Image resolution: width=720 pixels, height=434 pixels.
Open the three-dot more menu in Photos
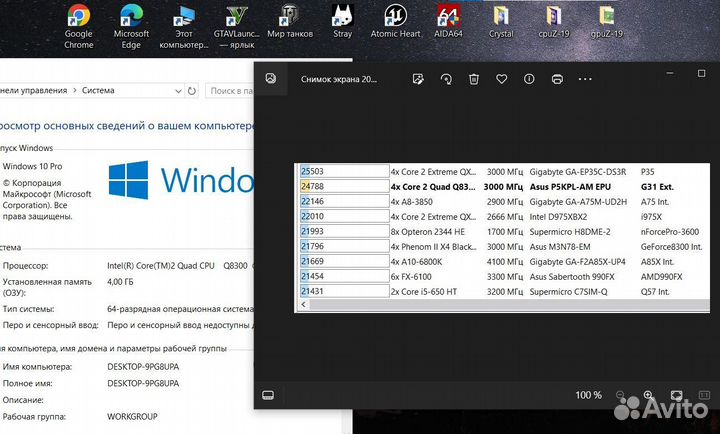[585, 79]
